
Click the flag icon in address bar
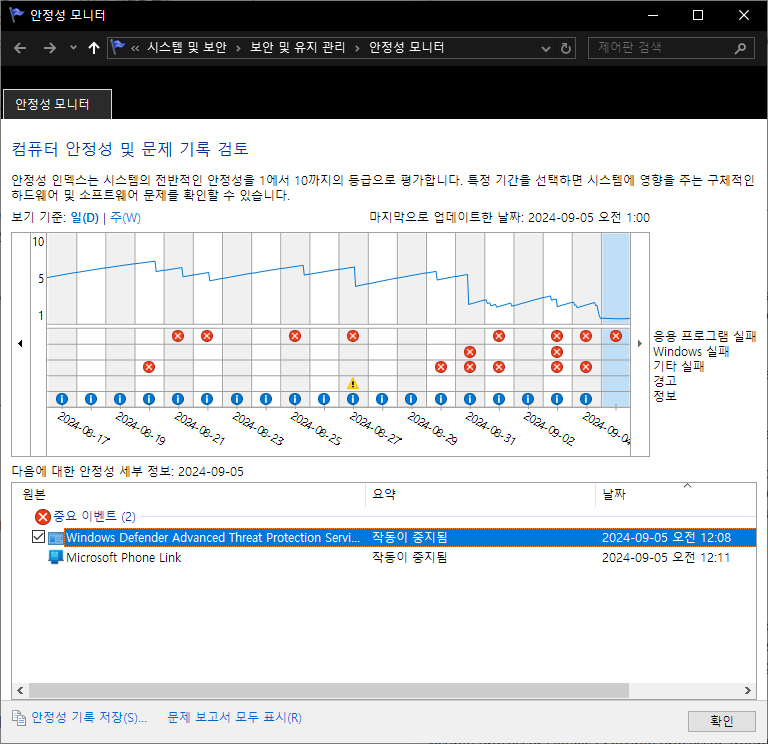click(x=118, y=47)
